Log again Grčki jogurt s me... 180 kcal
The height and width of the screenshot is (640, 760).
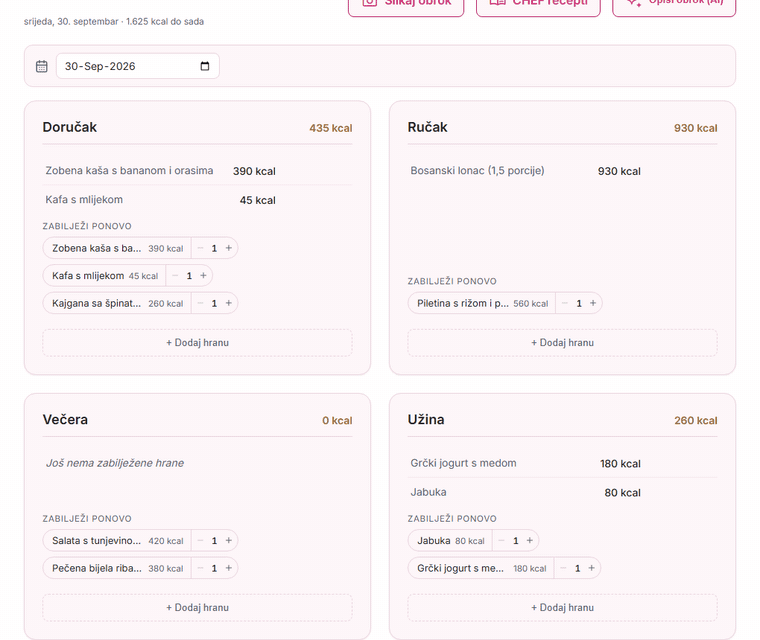click(x=481, y=568)
